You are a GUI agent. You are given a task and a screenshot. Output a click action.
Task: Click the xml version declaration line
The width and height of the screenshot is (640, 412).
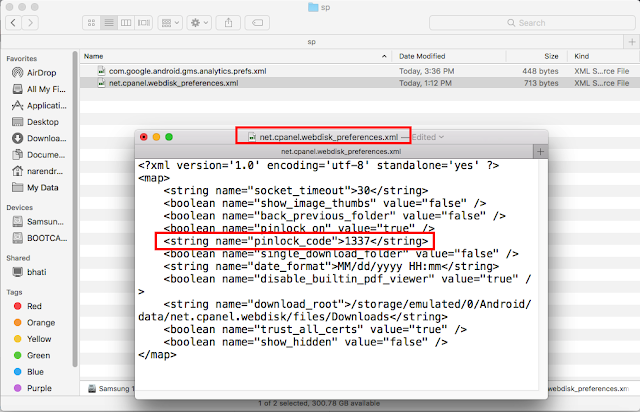click(318, 165)
